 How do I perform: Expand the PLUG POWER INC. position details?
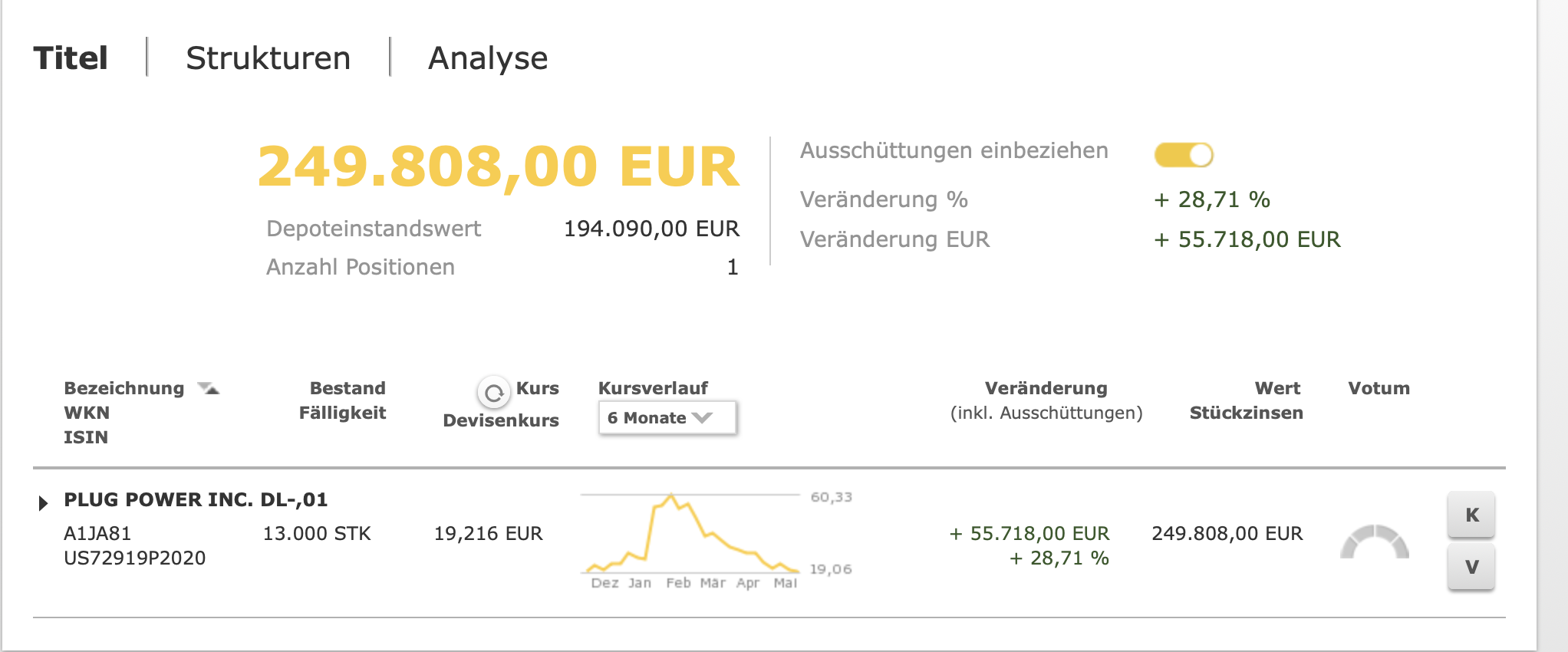[x=43, y=502]
